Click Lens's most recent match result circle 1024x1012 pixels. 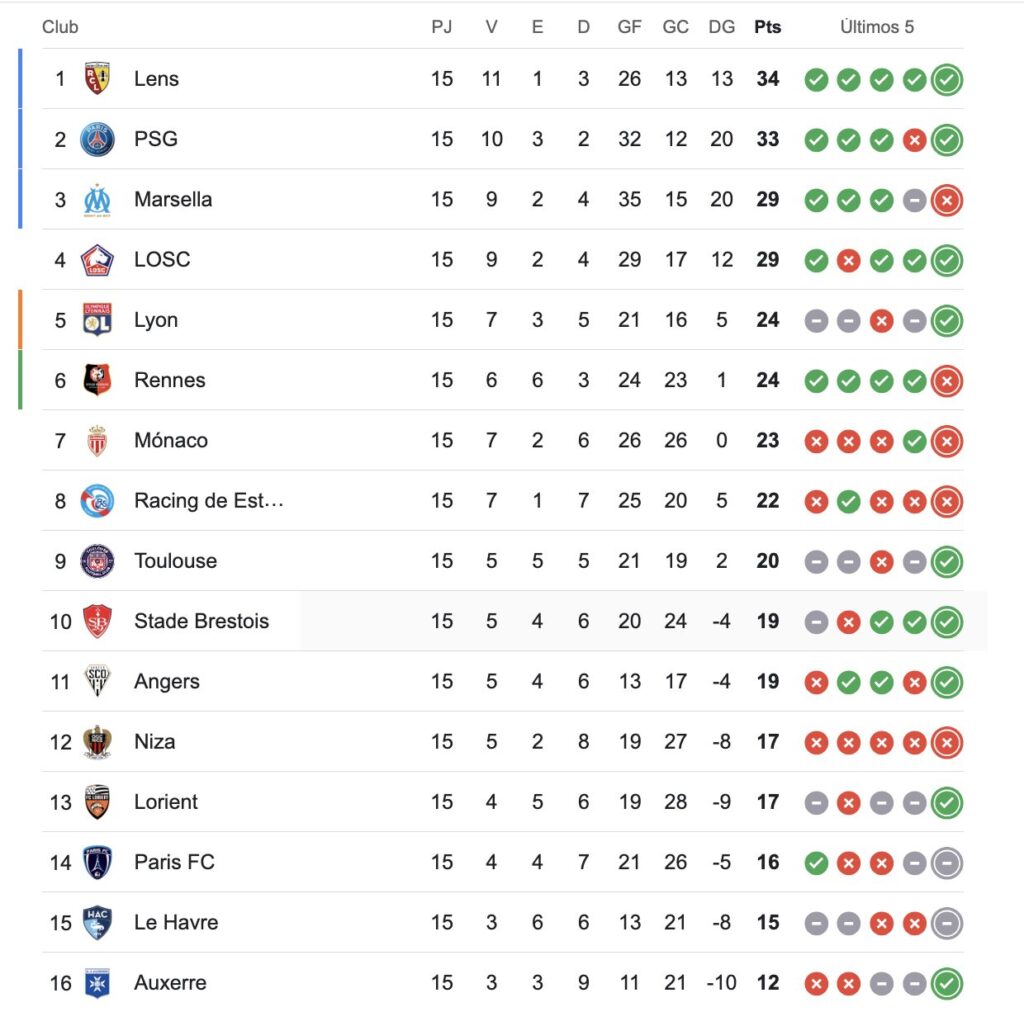coord(946,80)
